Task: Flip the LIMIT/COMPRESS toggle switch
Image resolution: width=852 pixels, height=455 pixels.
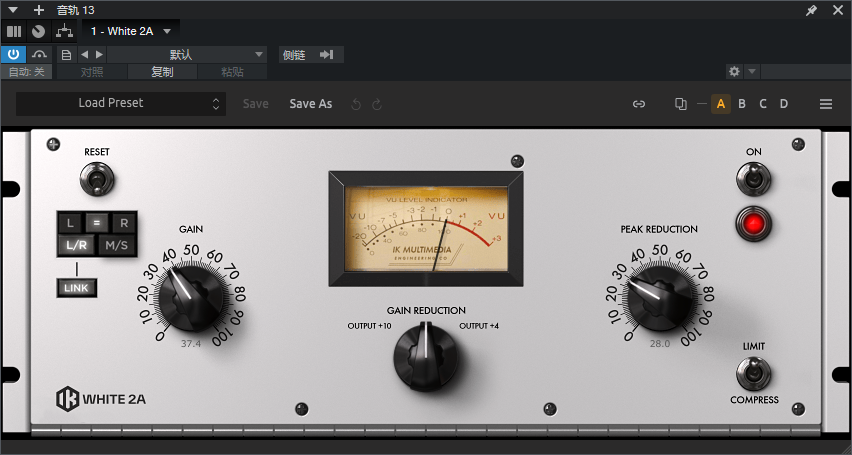Action: click(754, 373)
